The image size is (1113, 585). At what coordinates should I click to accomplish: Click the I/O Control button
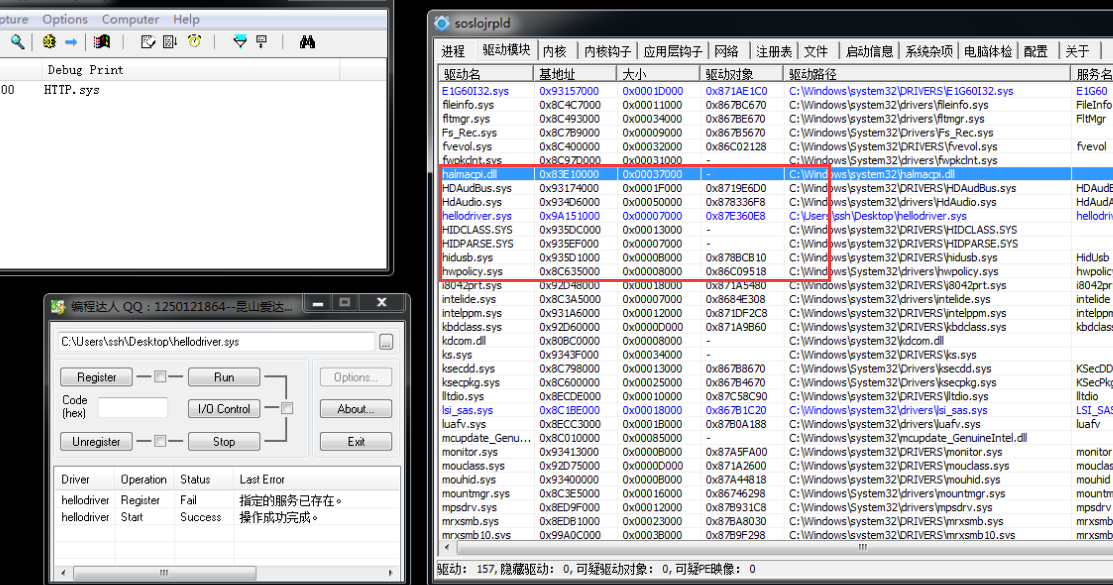click(x=224, y=409)
